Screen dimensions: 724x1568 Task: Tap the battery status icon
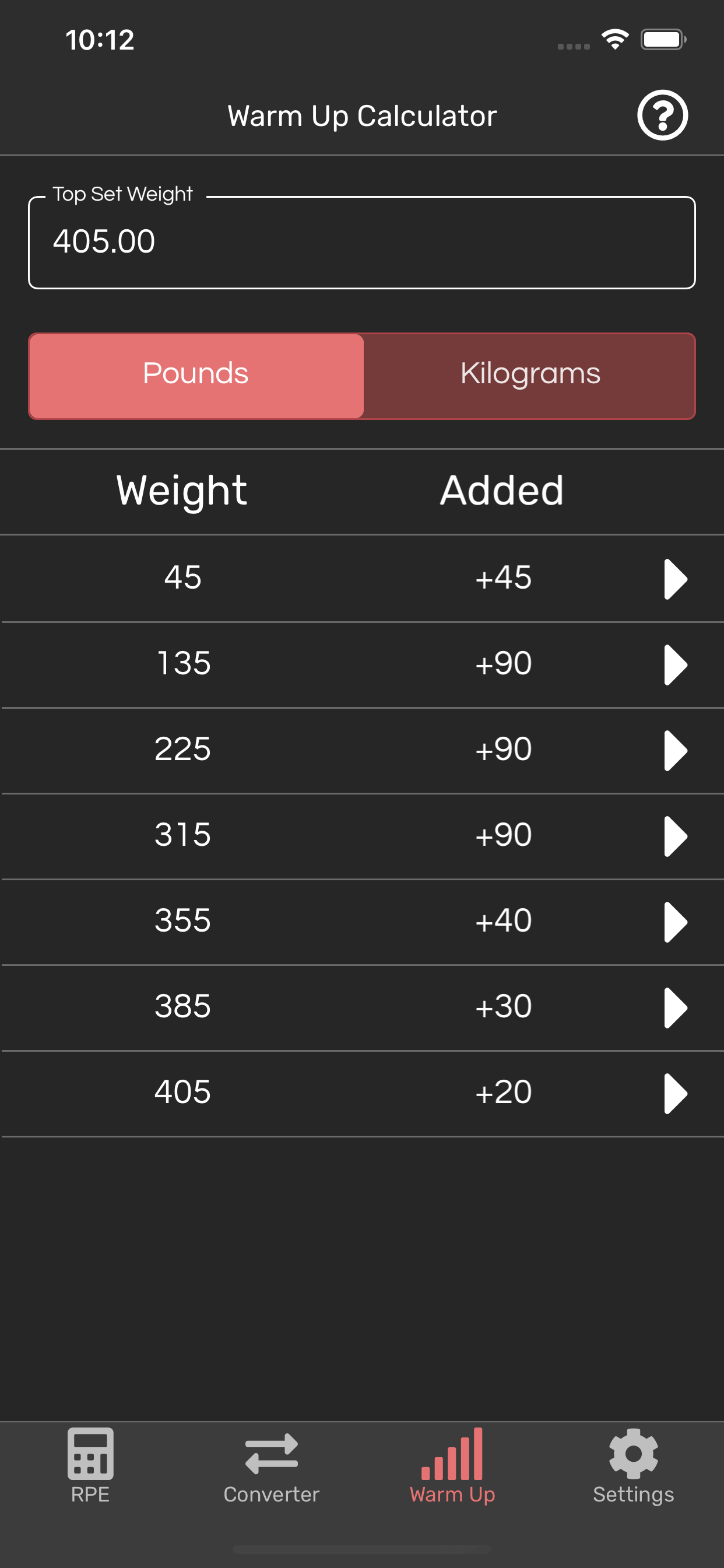click(663, 40)
